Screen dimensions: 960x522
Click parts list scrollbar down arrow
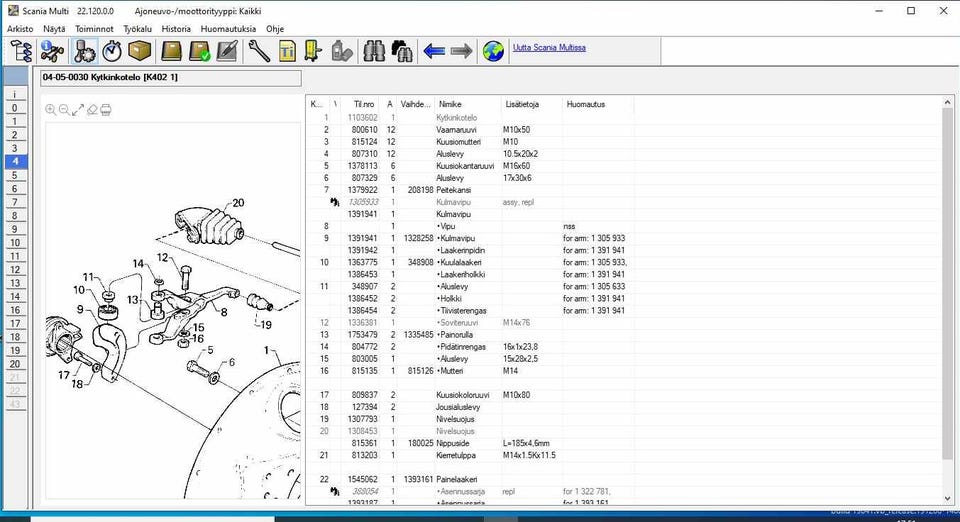[948, 498]
